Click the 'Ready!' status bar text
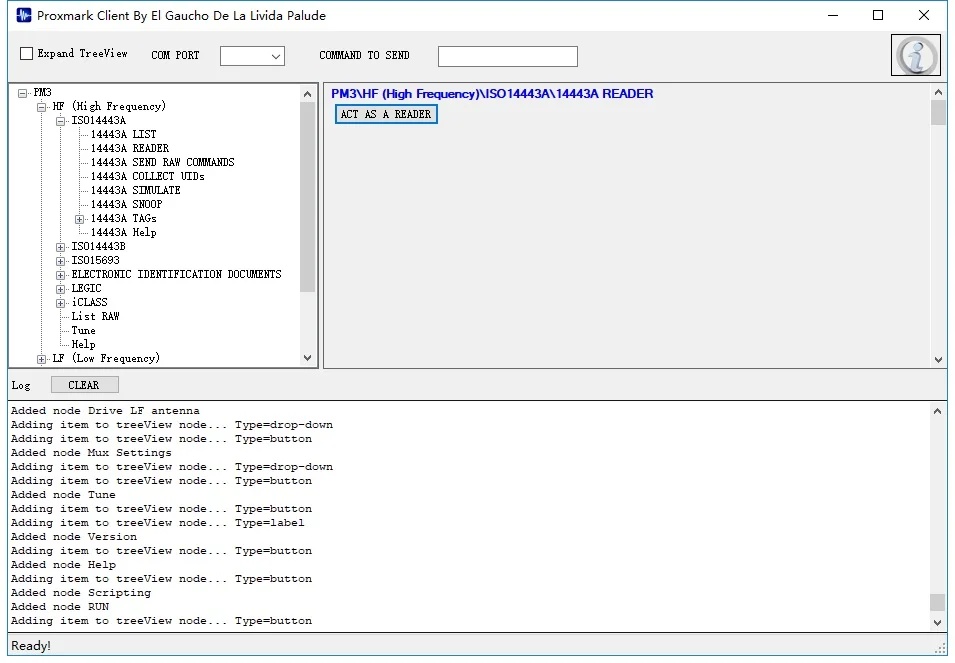The width and height of the screenshot is (955, 663). 31,646
